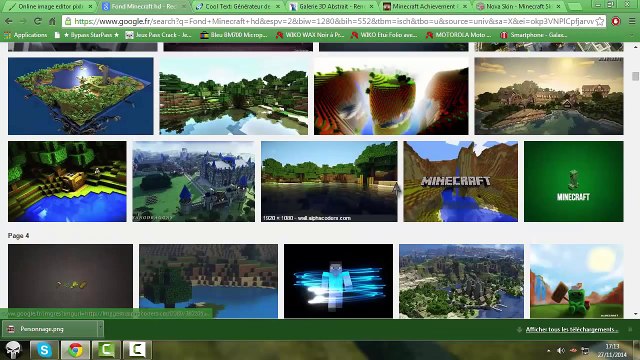Screen dimensions: 640x360
Task: Open the taskbar clock and date
Action: pyautogui.click(x=612, y=351)
